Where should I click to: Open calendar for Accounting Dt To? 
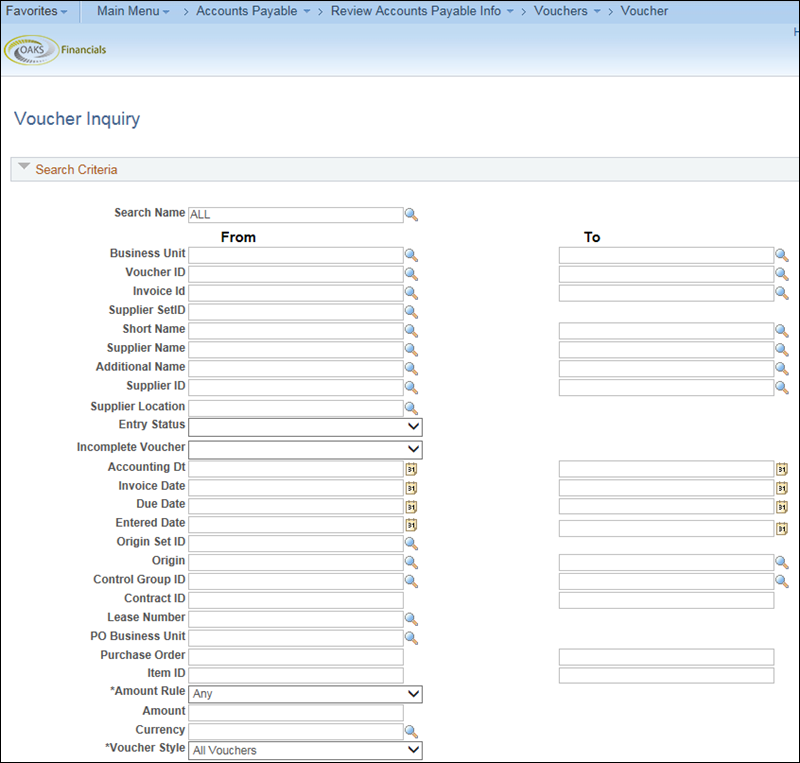[x=782, y=469]
